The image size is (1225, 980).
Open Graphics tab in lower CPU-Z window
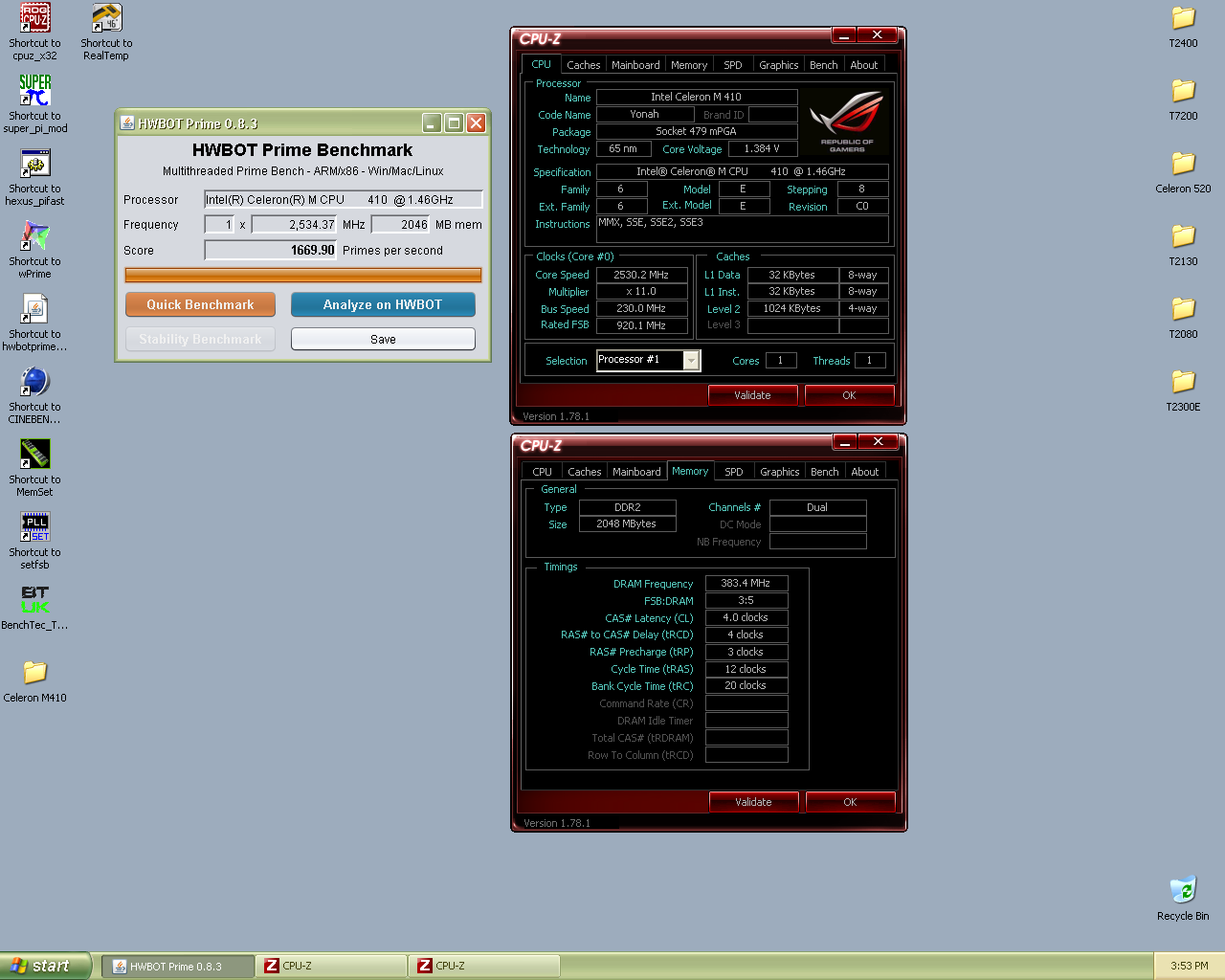click(780, 472)
